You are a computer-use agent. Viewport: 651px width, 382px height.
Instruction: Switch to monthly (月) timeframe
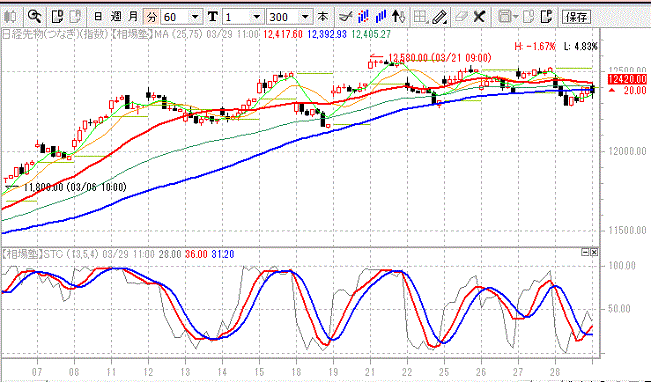pyautogui.click(x=133, y=17)
